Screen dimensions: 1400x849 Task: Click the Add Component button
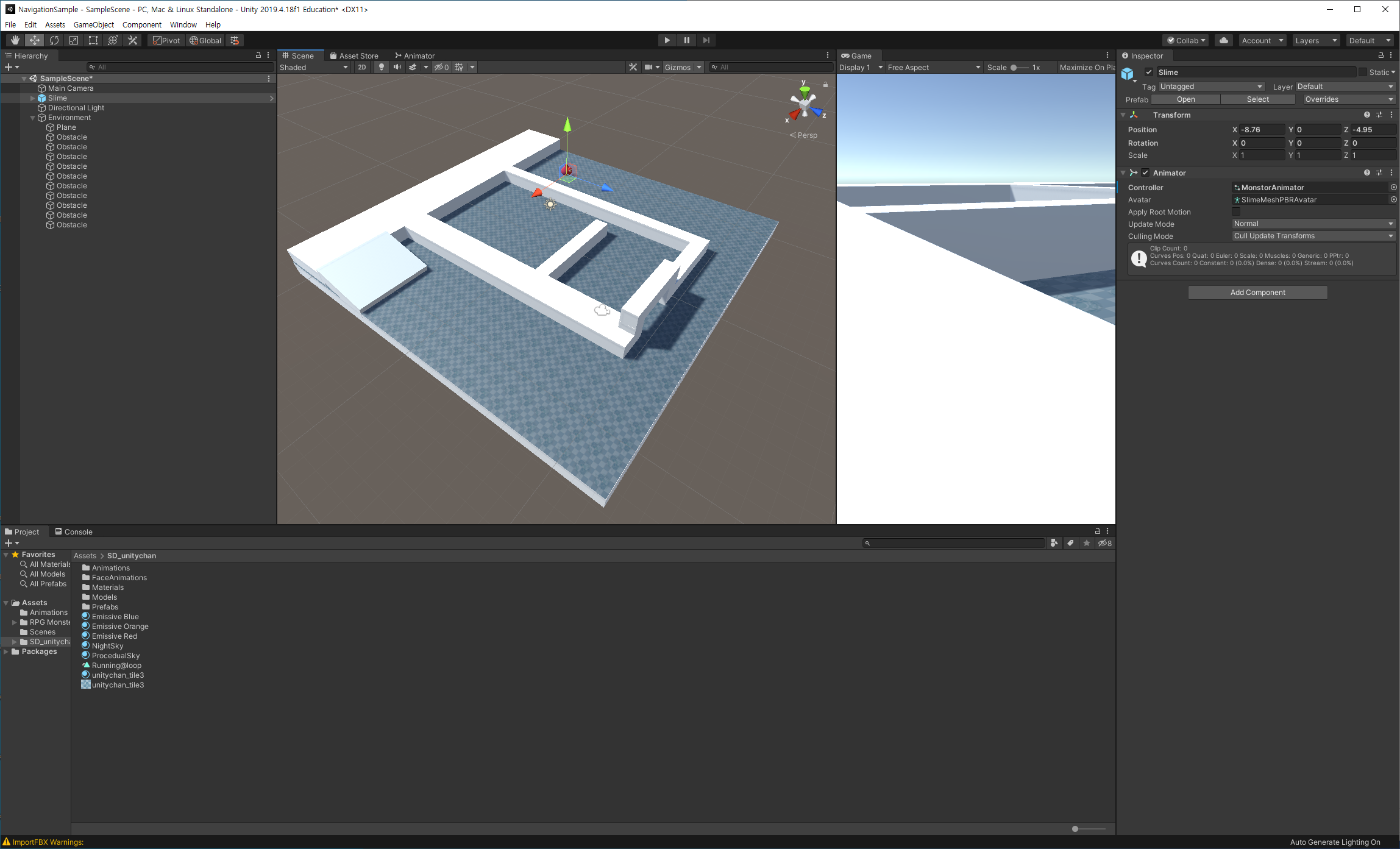point(1257,293)
